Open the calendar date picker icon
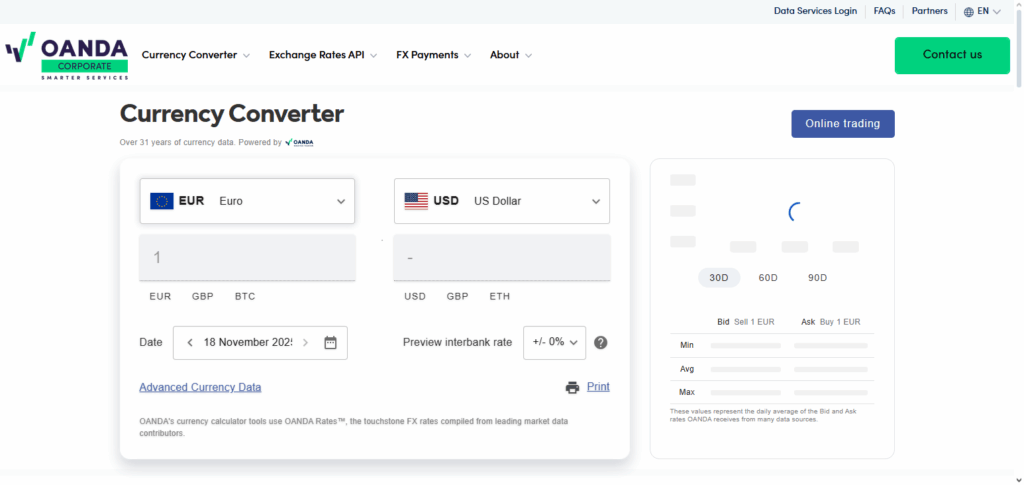 coord(331,342)
